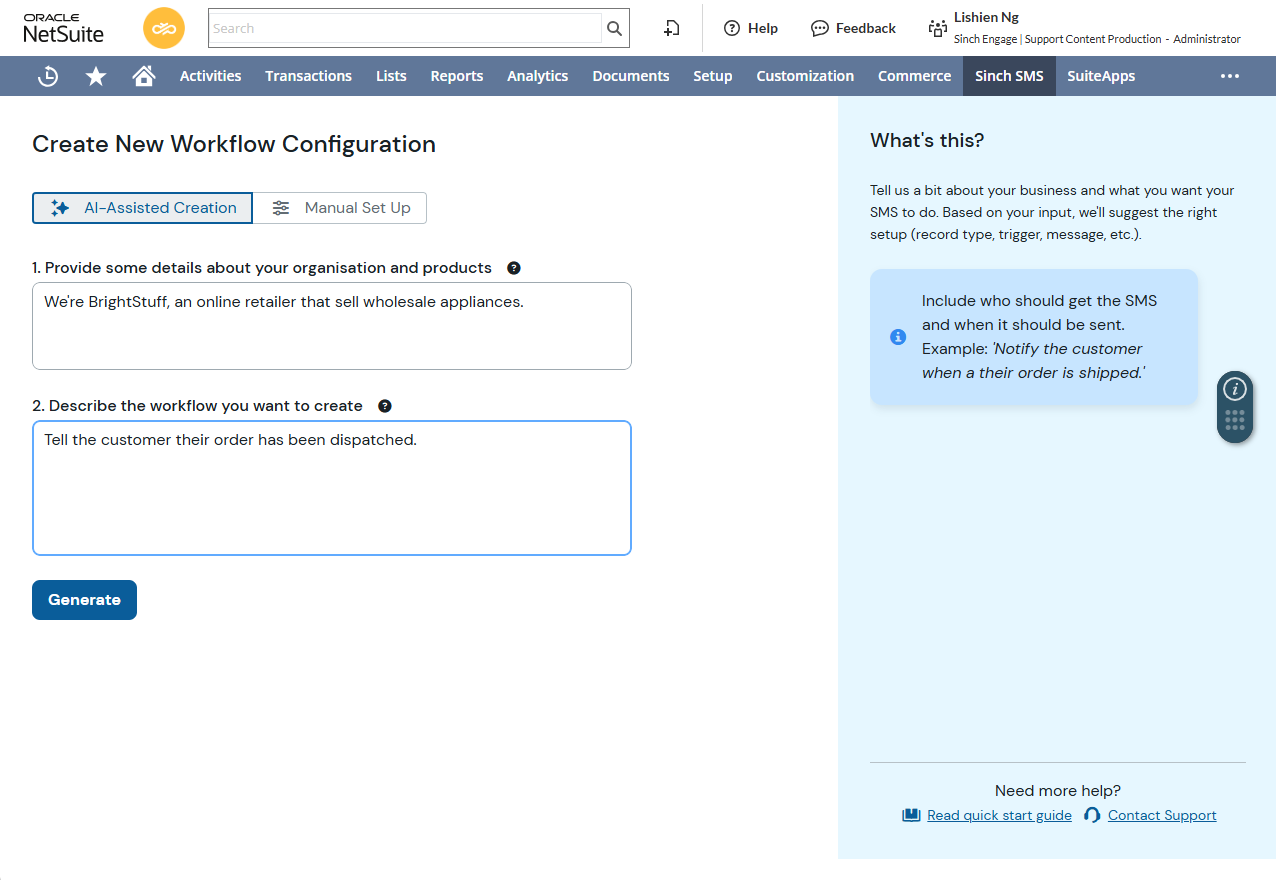The width and height of the screenshot is (1276, 880).
Task: Expand the overflow ellipsis navigation menu
Action: (1229, 76)
